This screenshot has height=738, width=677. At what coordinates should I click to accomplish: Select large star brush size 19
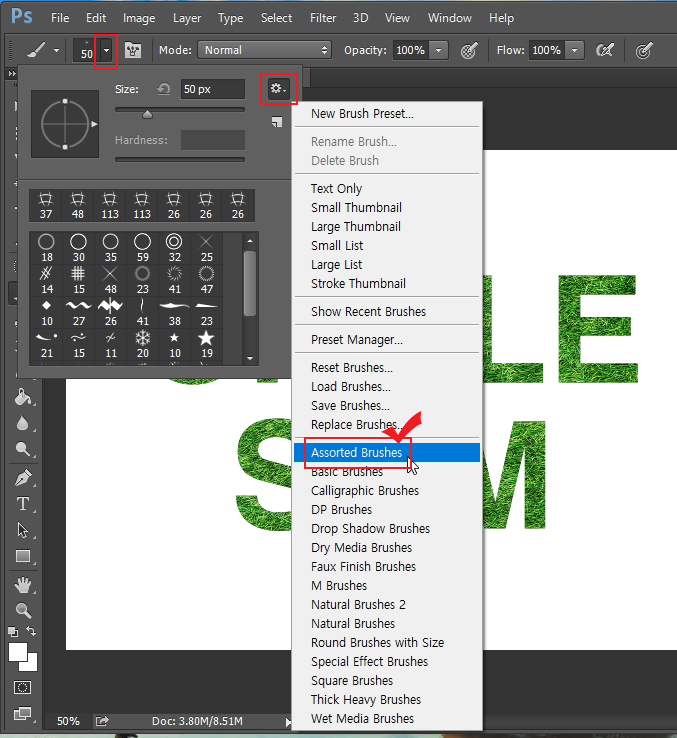[x=207, y=344]
